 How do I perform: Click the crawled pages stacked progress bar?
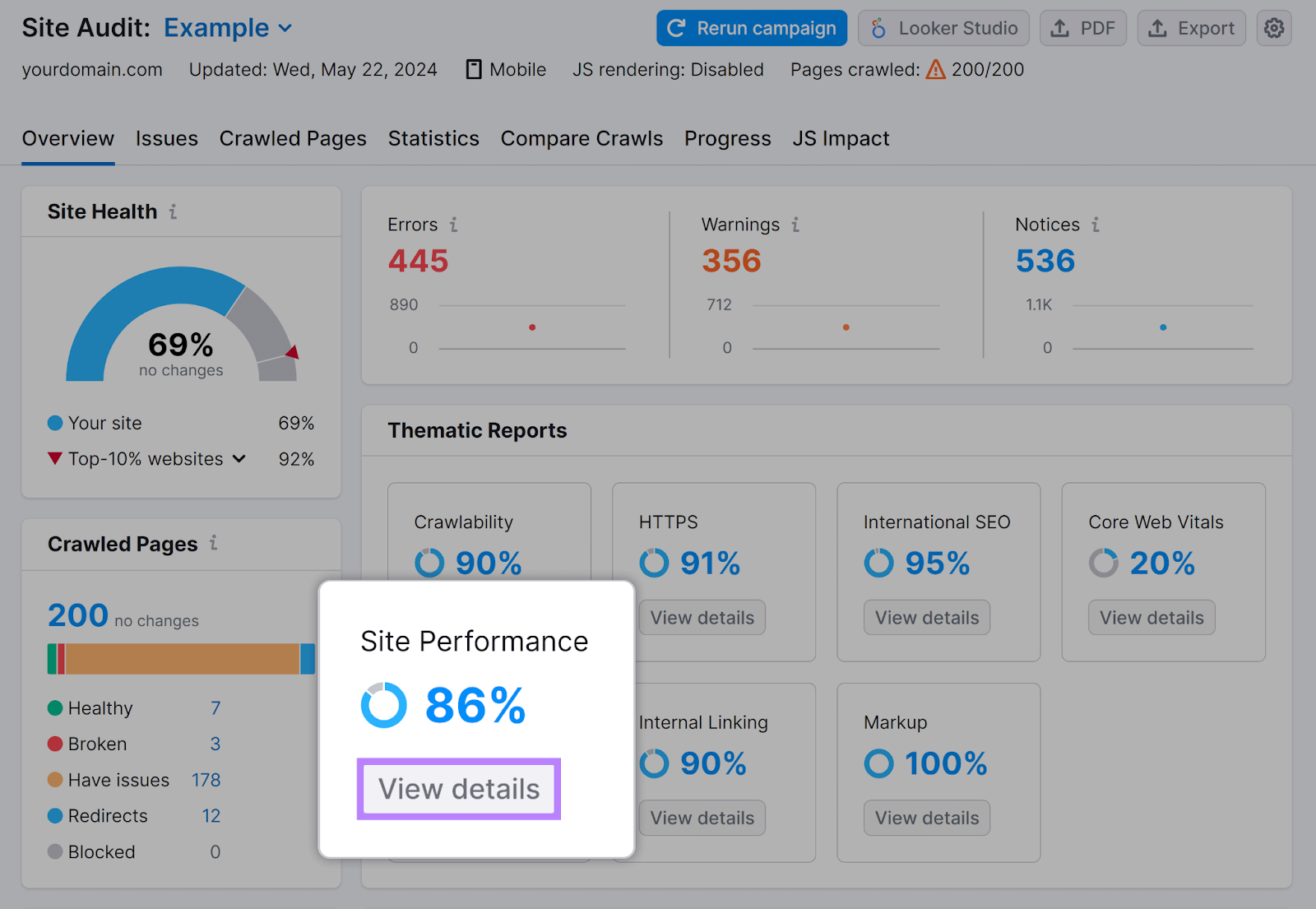tap(181, 658)
